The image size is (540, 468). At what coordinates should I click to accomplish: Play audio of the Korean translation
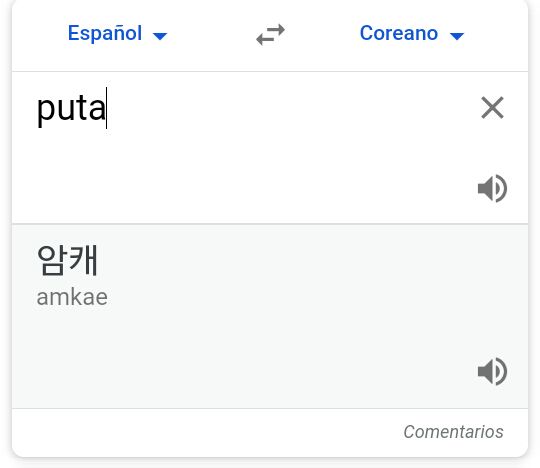click(492, 371)
